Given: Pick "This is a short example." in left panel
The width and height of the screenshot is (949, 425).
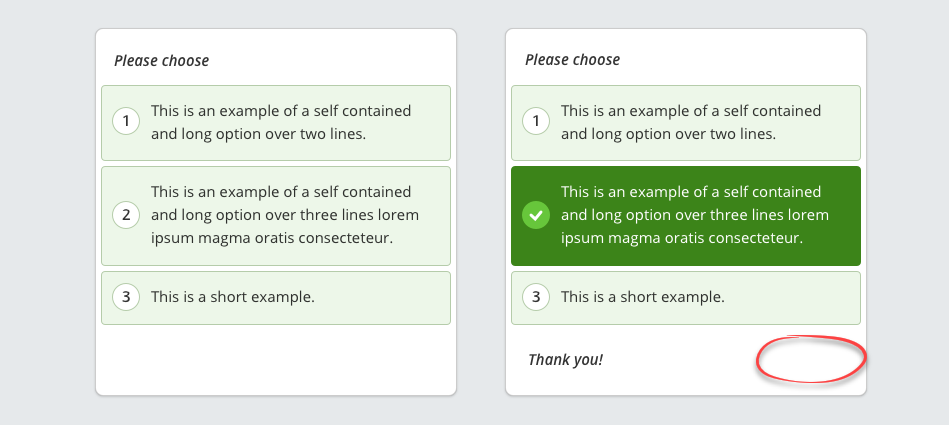Looking at the screenshot, I should [233, 297].
